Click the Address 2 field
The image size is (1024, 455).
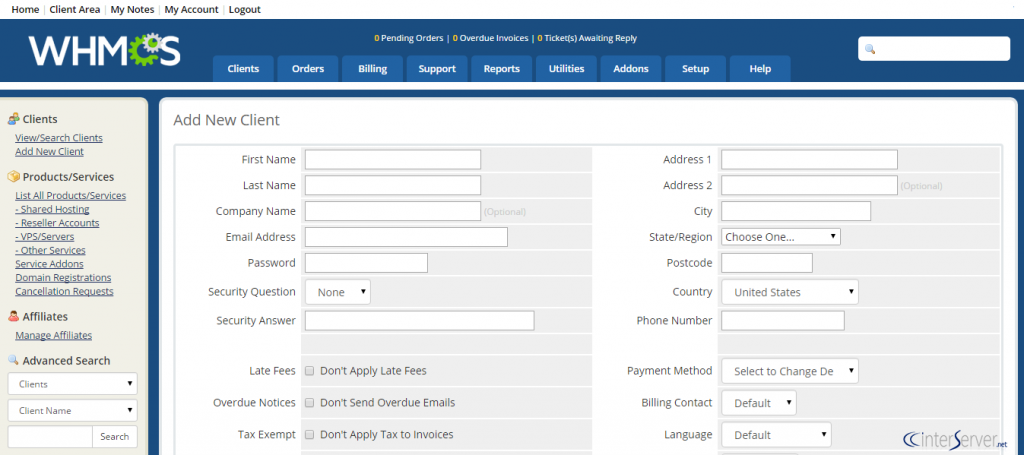pos(809,185)
